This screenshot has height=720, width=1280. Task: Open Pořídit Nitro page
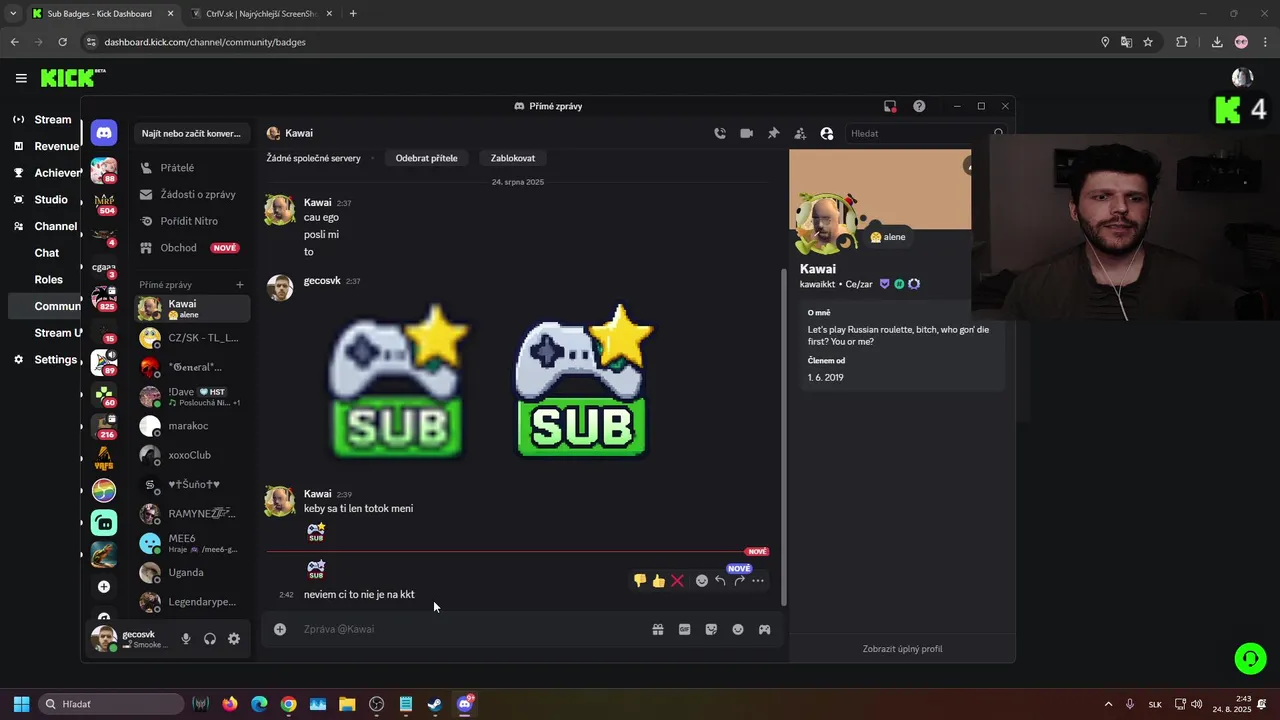192,221
